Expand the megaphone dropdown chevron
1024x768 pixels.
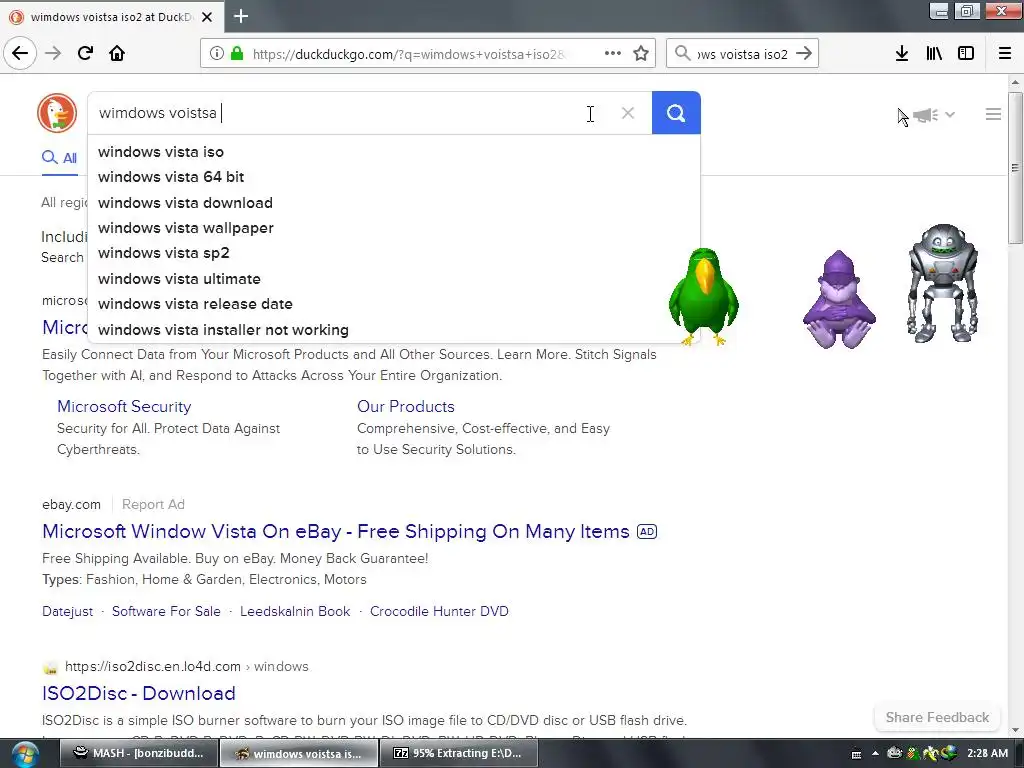[x=950, y=114]
